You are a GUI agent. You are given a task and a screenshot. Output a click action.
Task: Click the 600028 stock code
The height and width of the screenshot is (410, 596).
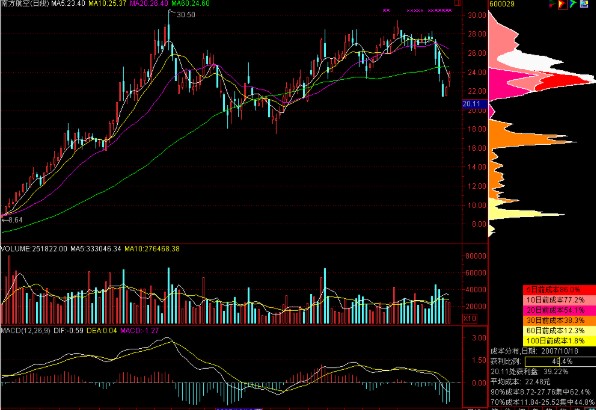(x=502, y=4)
